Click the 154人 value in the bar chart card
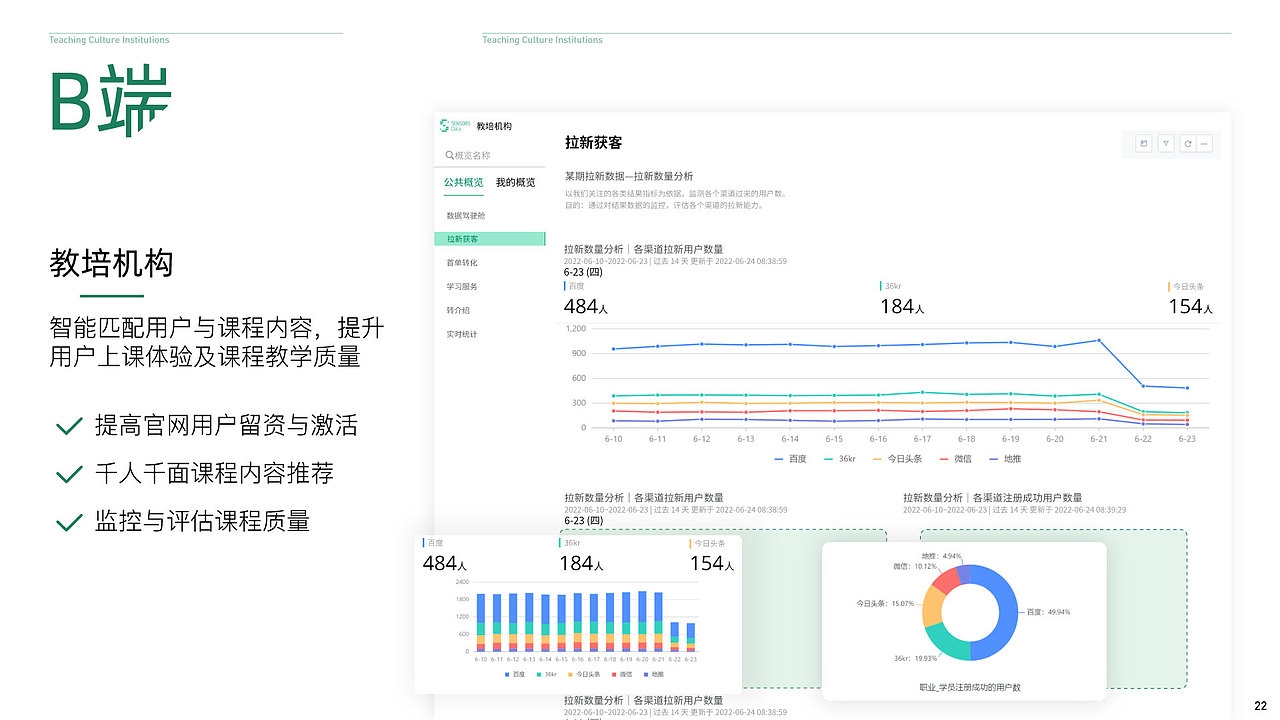 coord(712,564)
